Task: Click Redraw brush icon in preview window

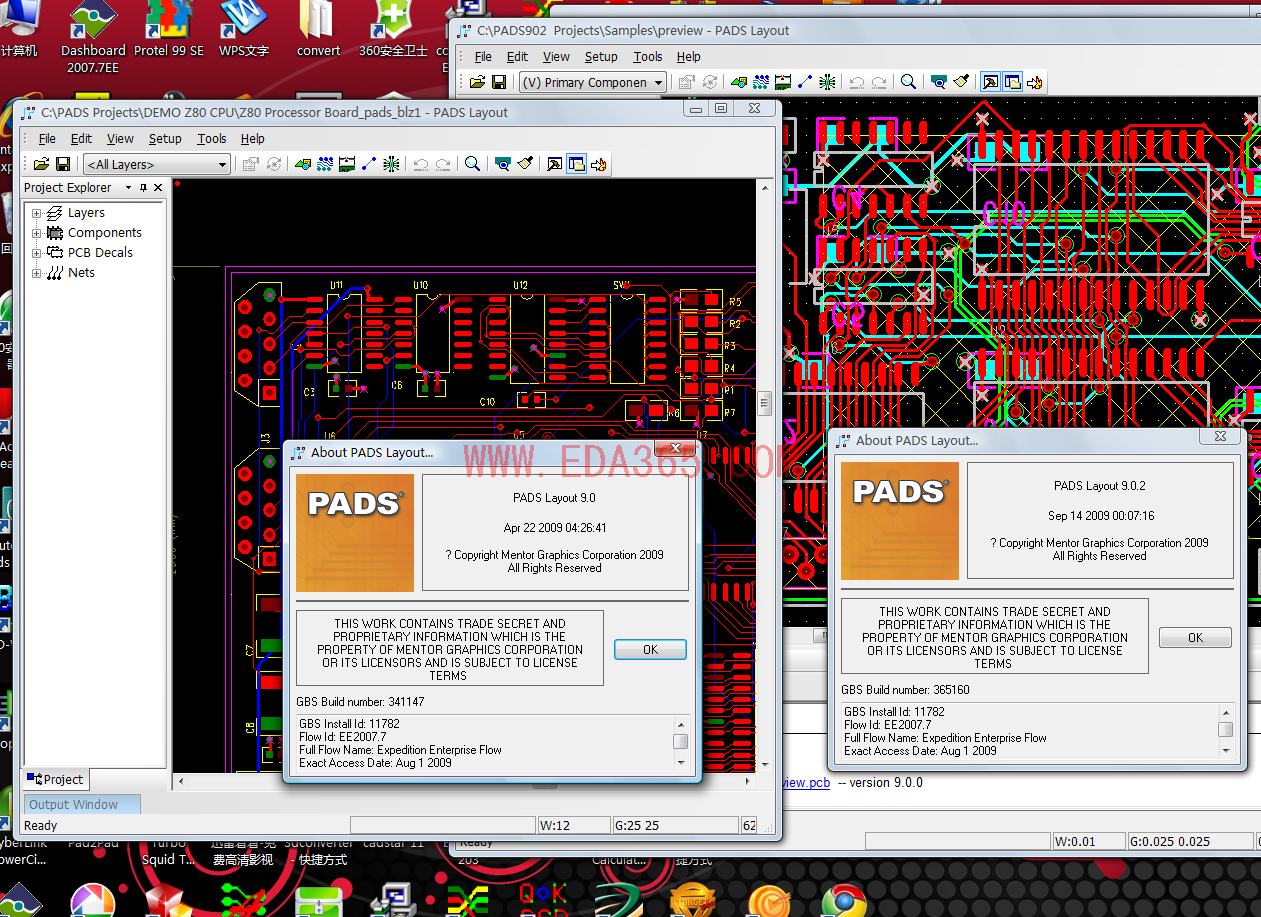Action: [x=961, y=82]
